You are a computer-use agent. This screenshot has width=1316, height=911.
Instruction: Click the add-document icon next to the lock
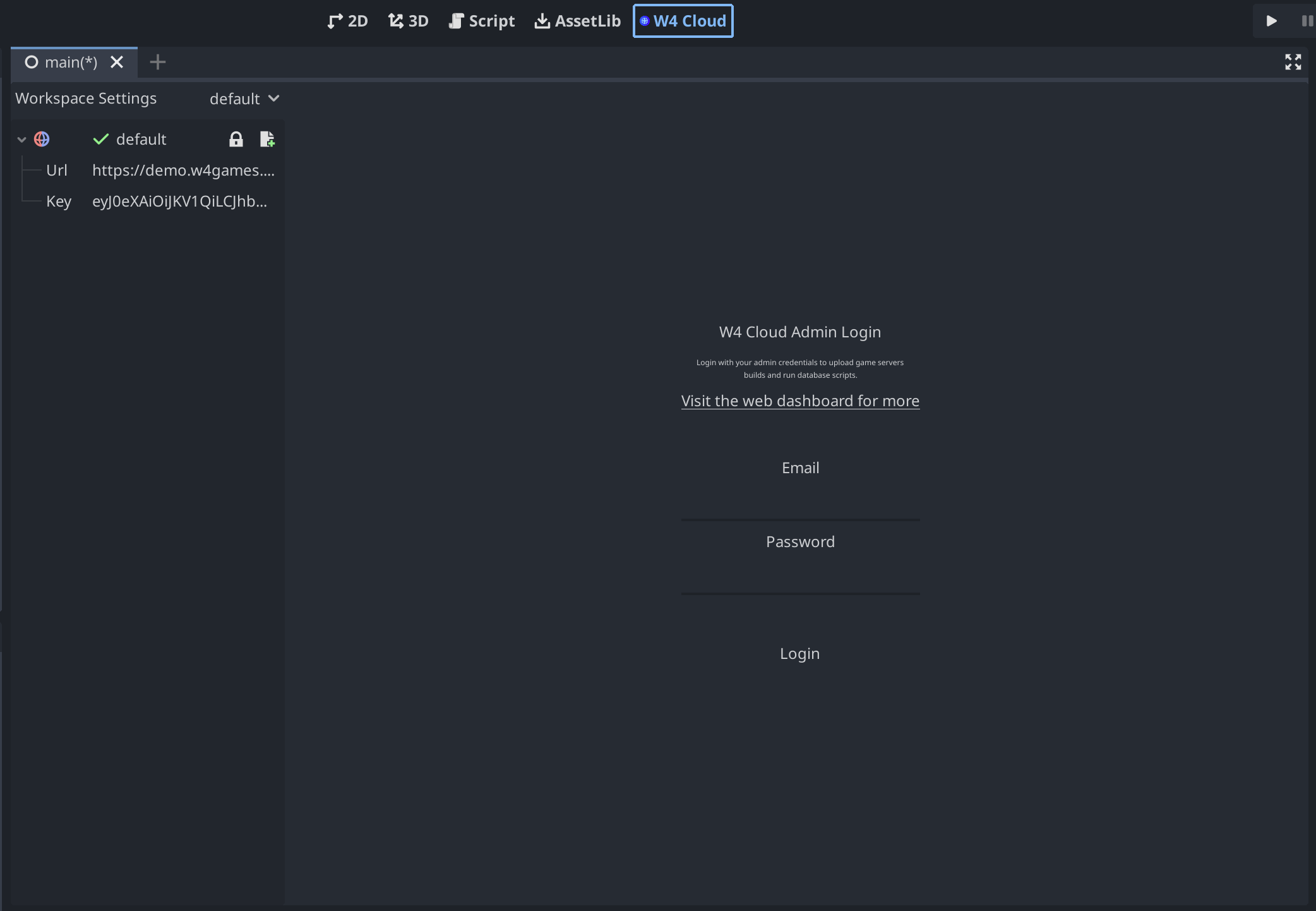[267, 139]
